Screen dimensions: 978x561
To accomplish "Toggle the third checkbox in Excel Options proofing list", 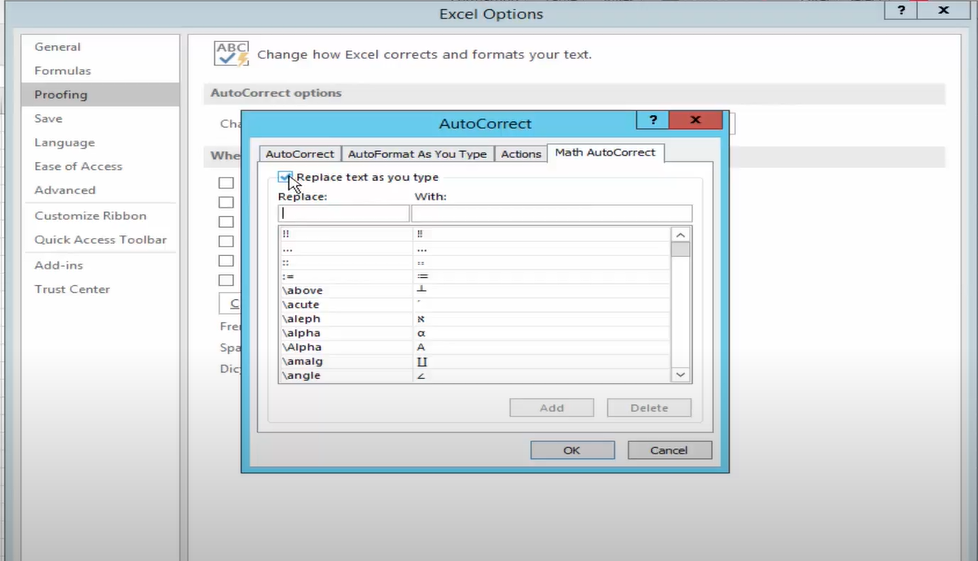I will pyautogui.click(x=226, y=222).
